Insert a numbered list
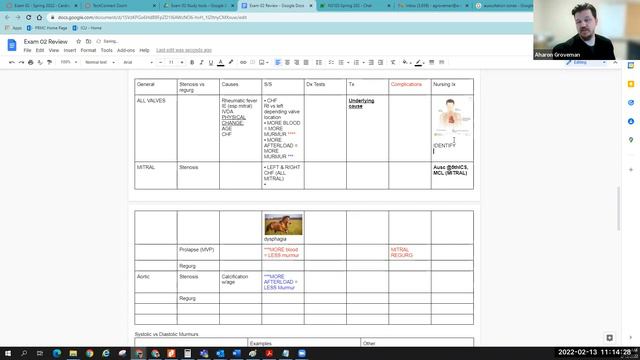 356,62
